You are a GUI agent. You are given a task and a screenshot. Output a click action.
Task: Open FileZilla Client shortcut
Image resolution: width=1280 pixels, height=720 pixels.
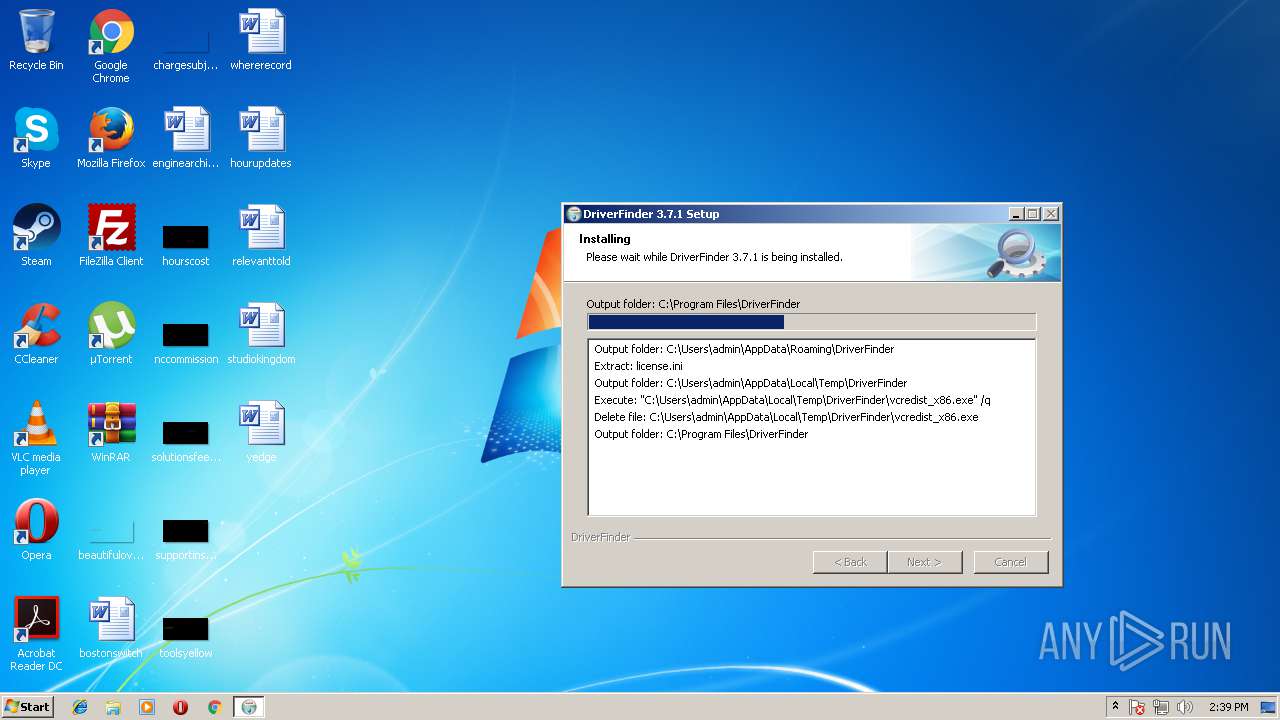coord(111,236)
